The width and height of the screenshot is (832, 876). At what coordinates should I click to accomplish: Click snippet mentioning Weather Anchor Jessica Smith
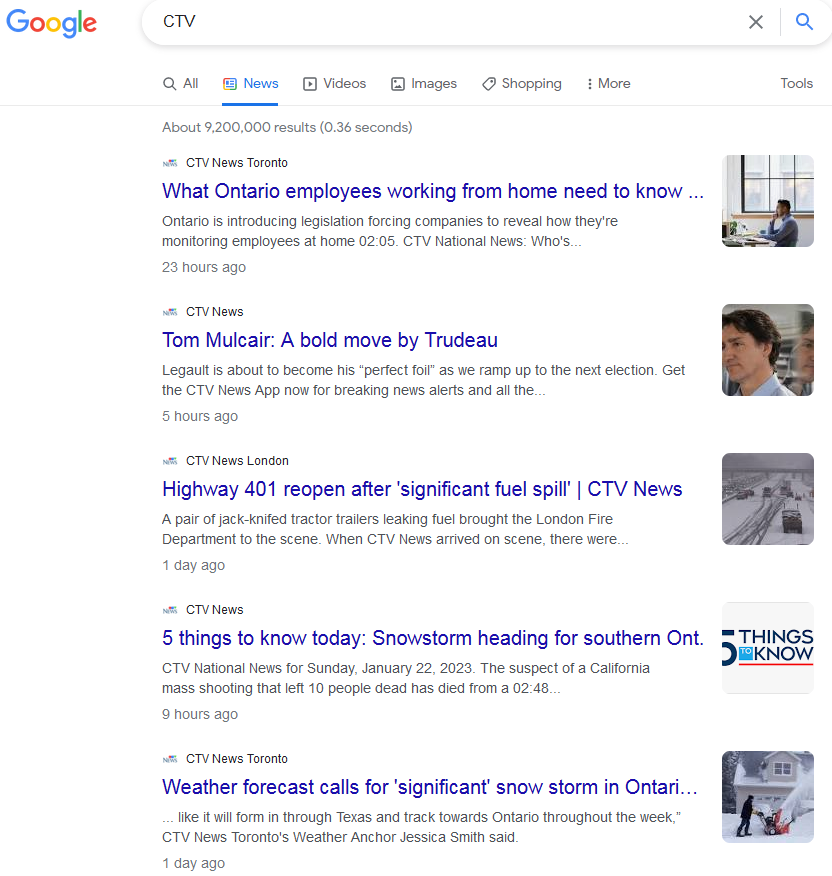421,827
